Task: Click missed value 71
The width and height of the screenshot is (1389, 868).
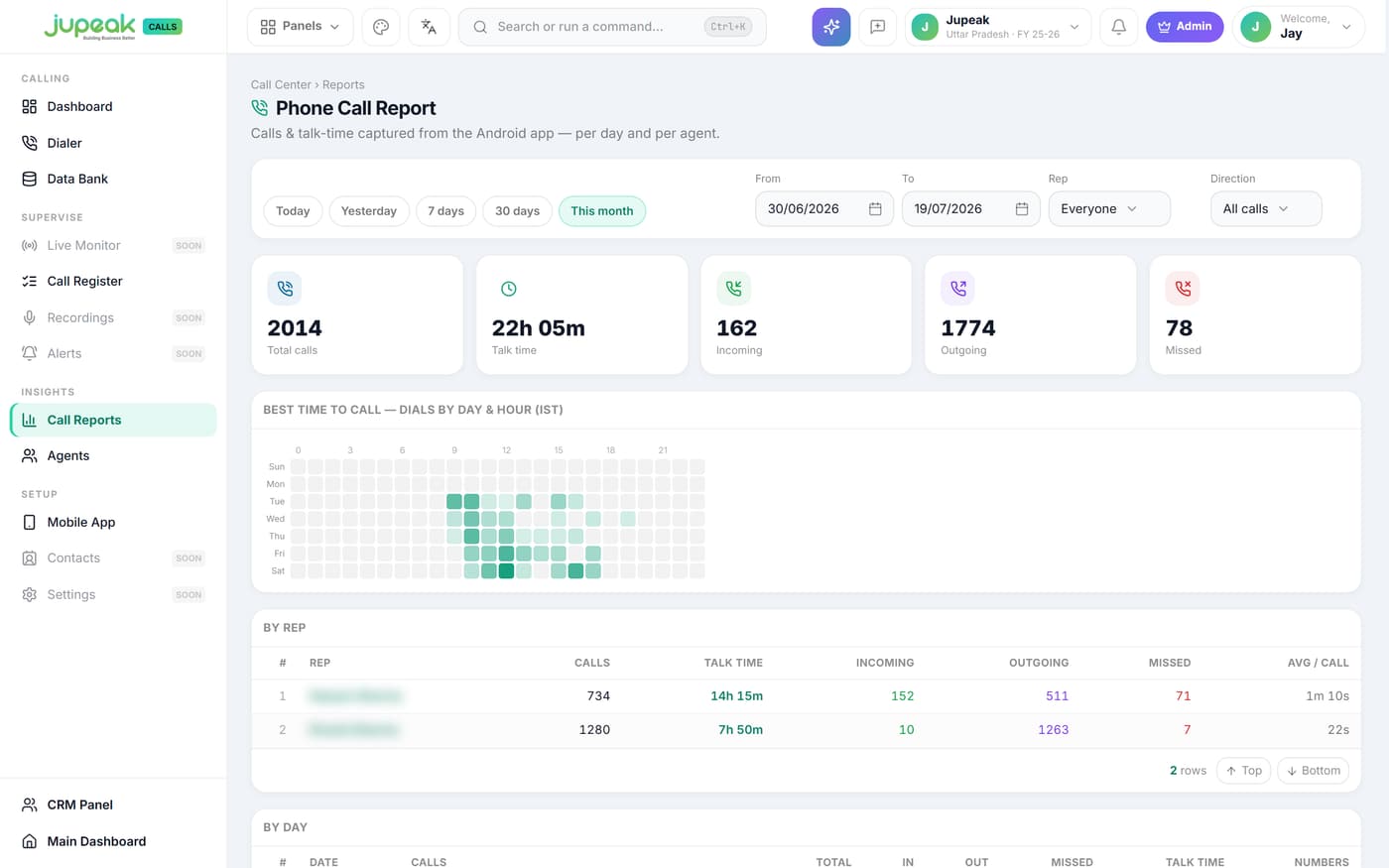Action: (1183, 696)
